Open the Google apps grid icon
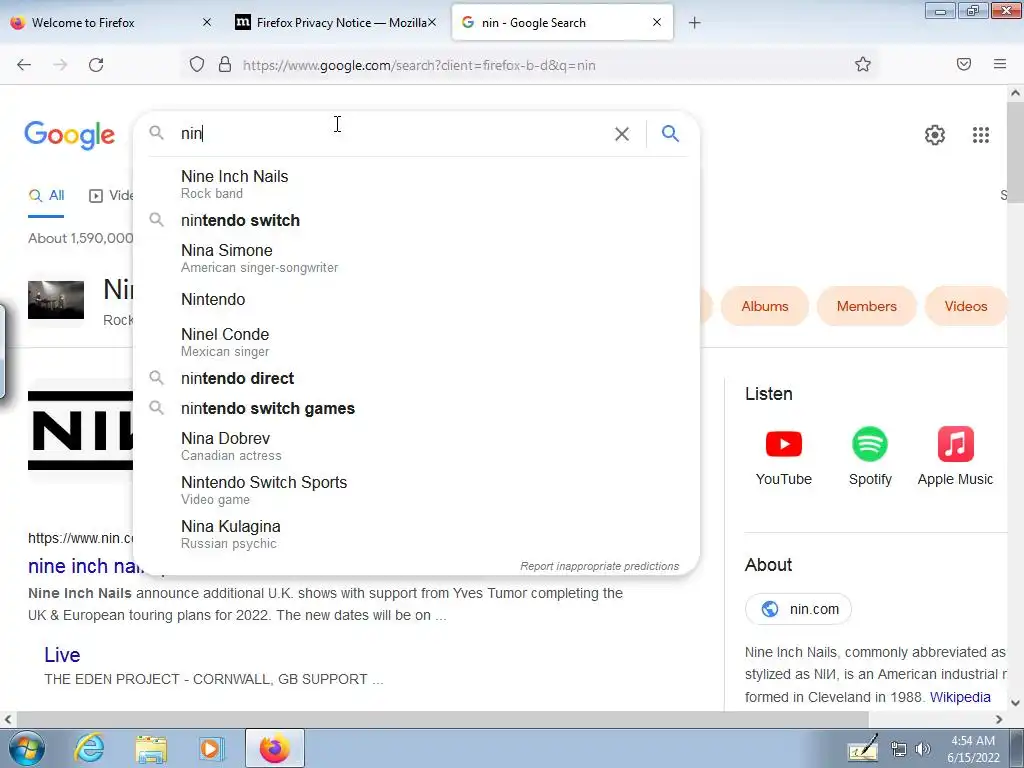The image size is (1024, 768). coord(981,135)
